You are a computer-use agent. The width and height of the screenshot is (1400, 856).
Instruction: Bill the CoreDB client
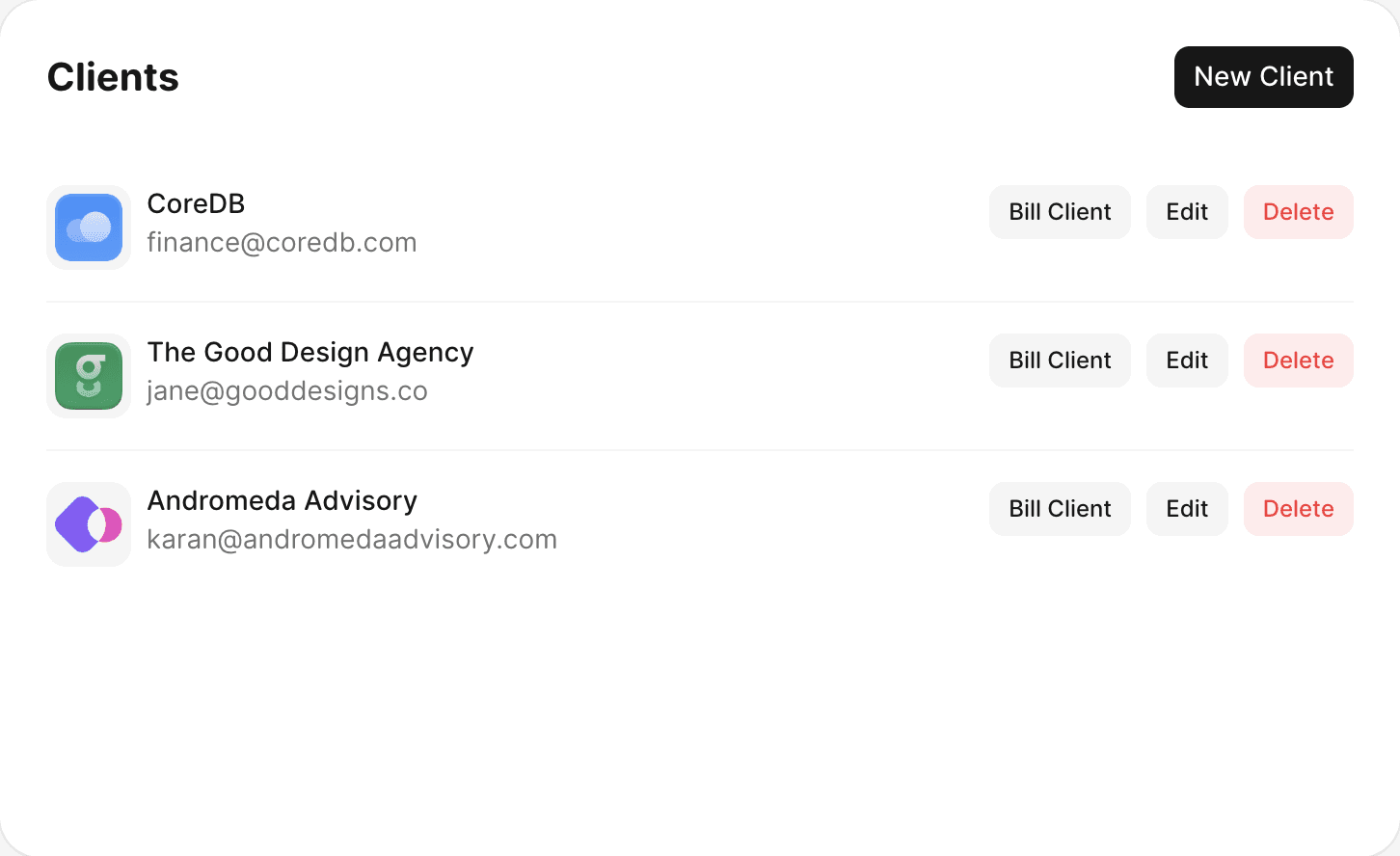tap(1060, 212)
